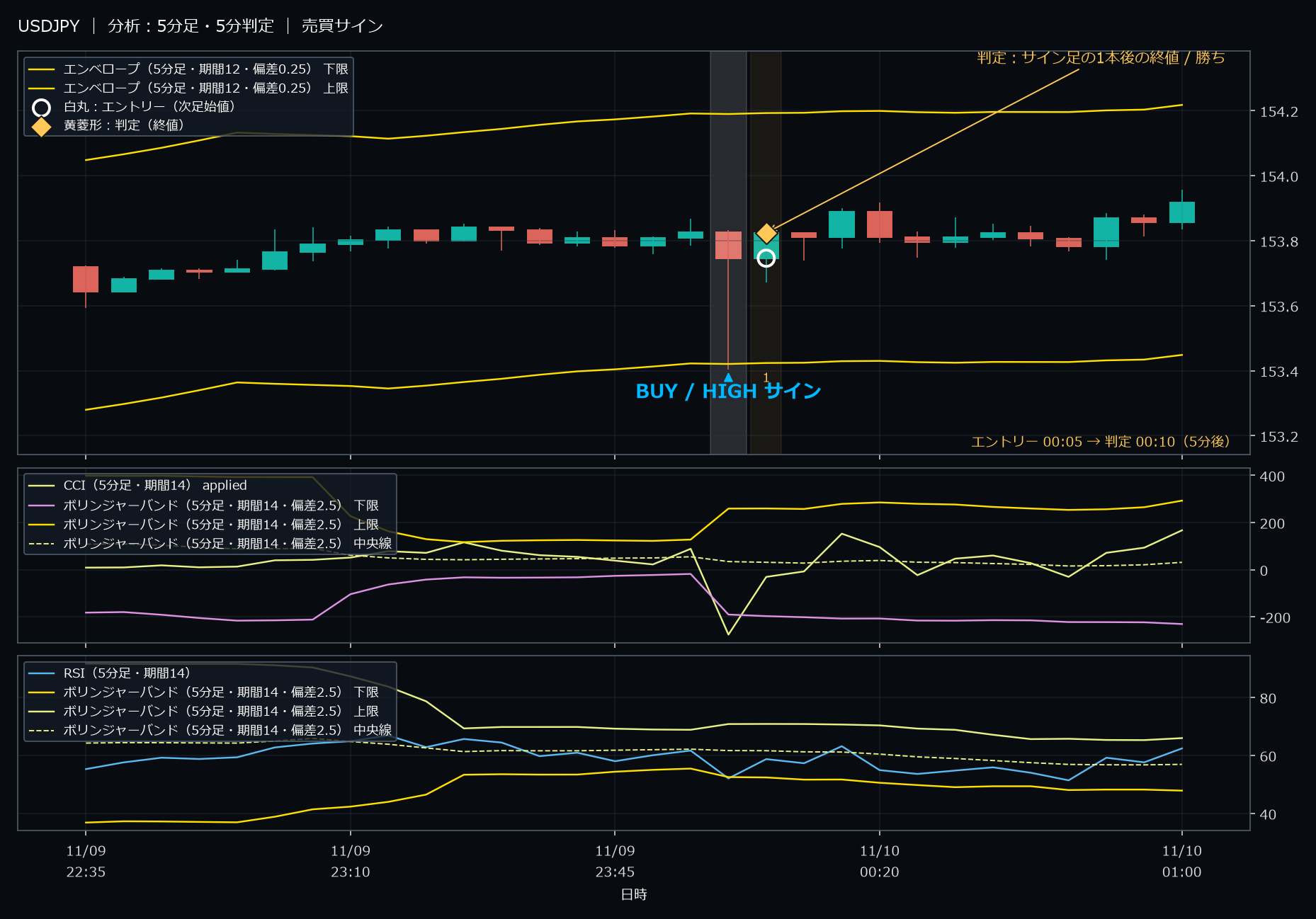The image size is (1316, 919).
Task: Click the 153.4 price axis tick label
Action: 1278,372
